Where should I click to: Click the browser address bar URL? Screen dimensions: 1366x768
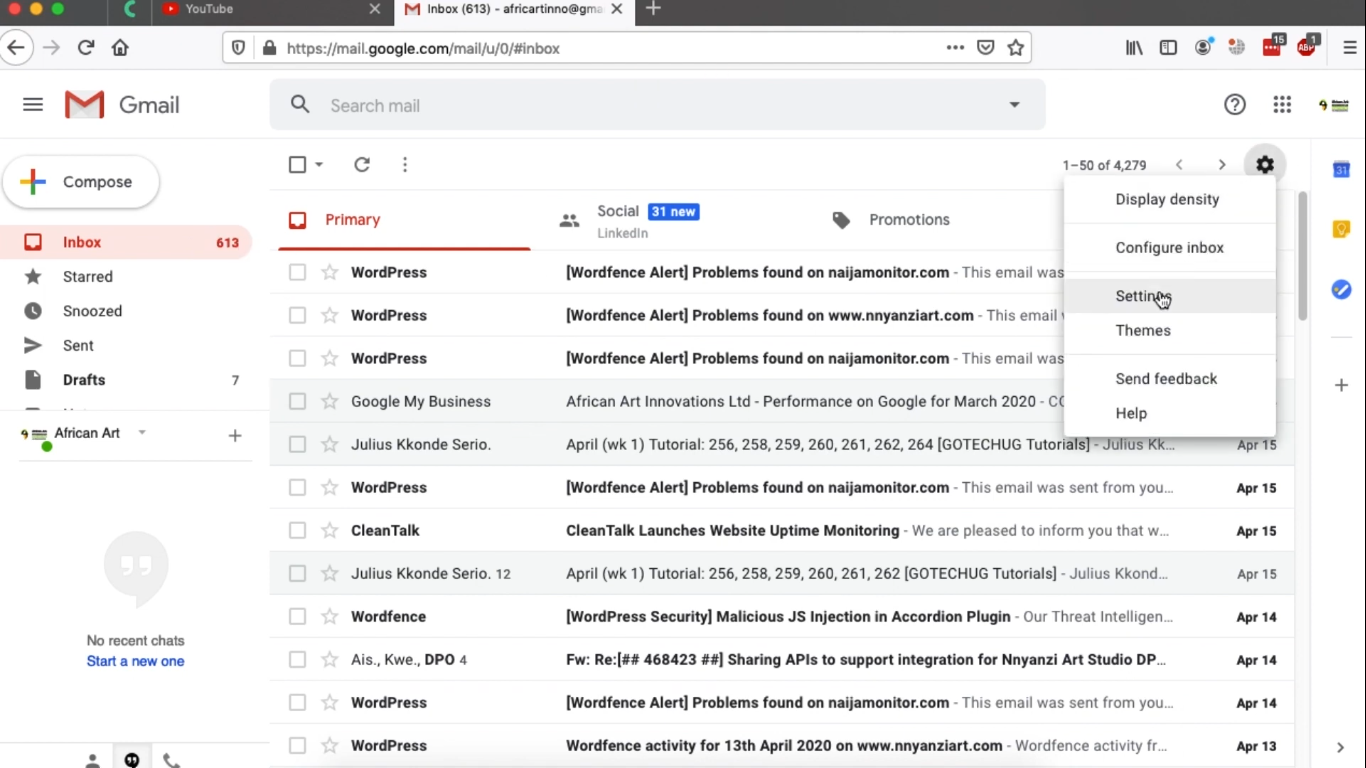pyautogui.click(x=423, y=48)
